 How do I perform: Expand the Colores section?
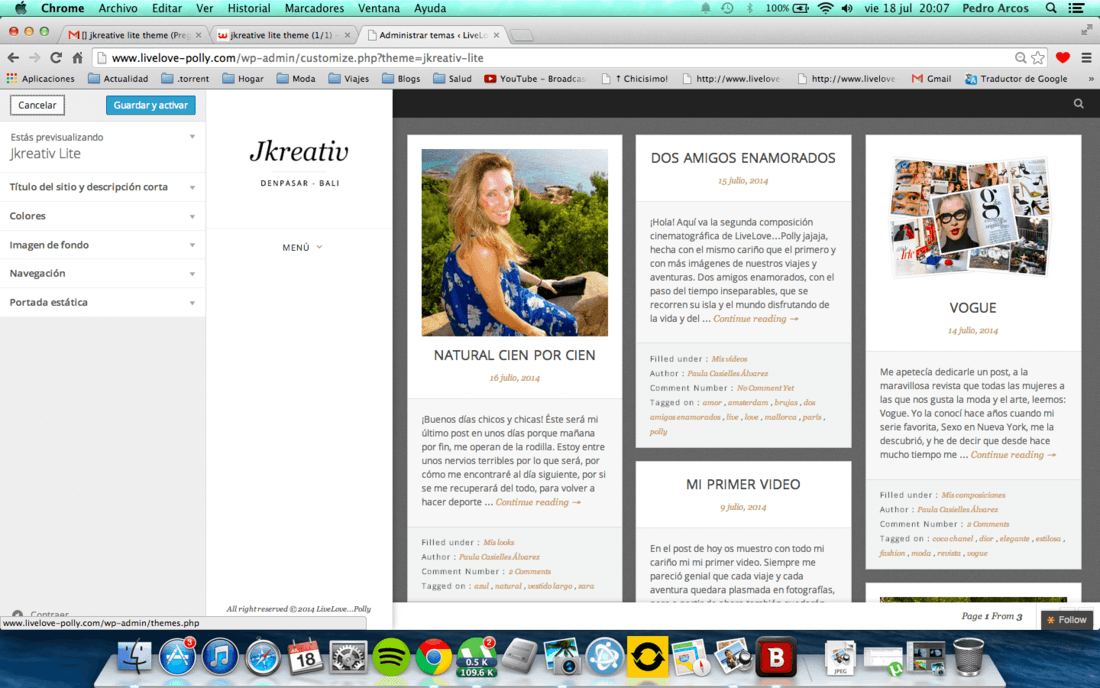(102, 216)
